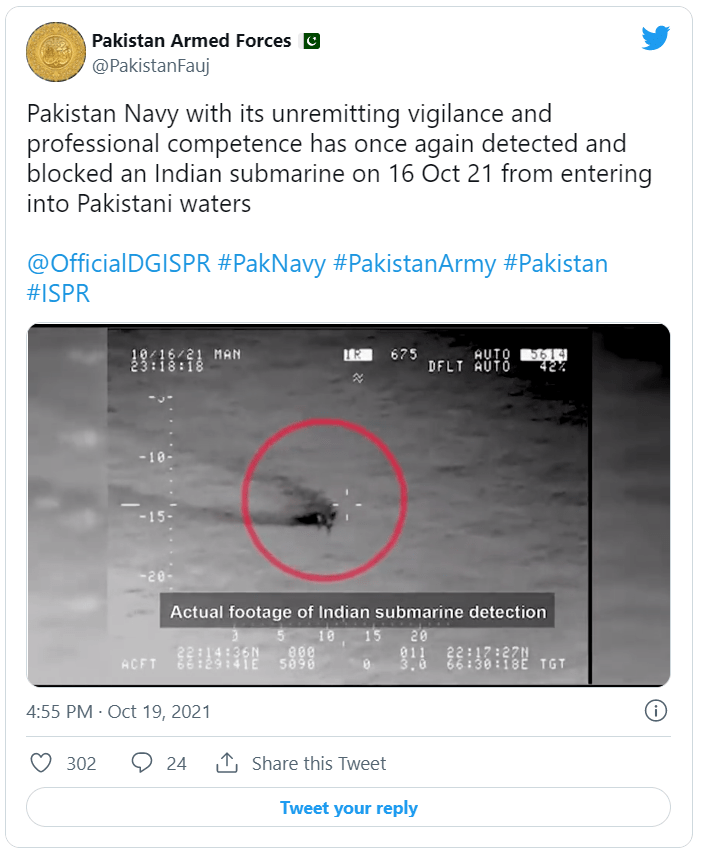This screenshot has height=855, width=701.
Task: Click the 24 replies count
Action: (x=177, y=763)
